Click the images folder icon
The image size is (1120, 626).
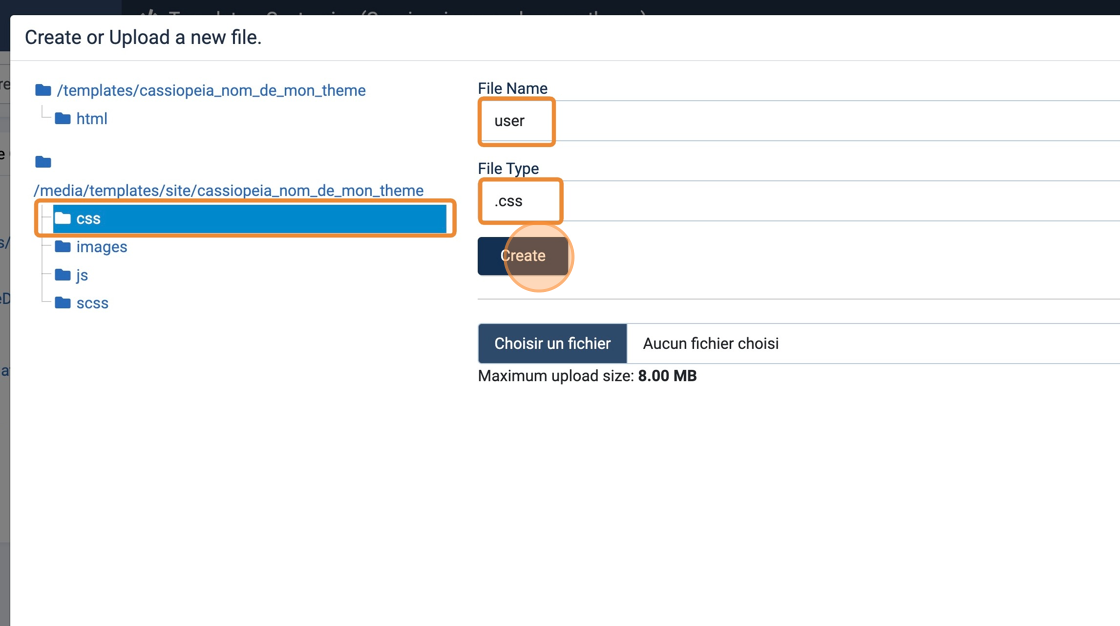click(x=63, y=246)
